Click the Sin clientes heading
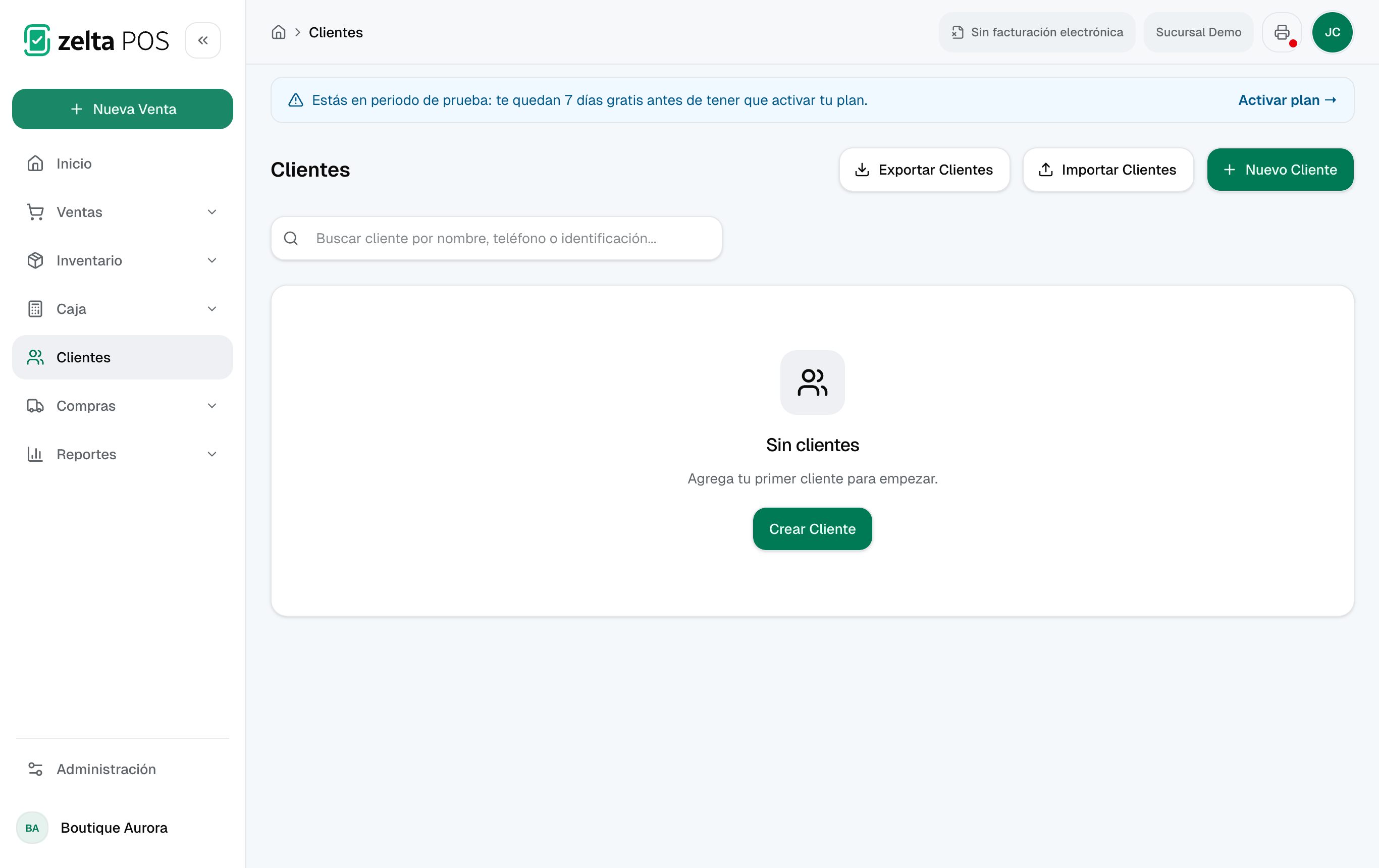Screen dimensions: 1379x868 click(813, 445)
